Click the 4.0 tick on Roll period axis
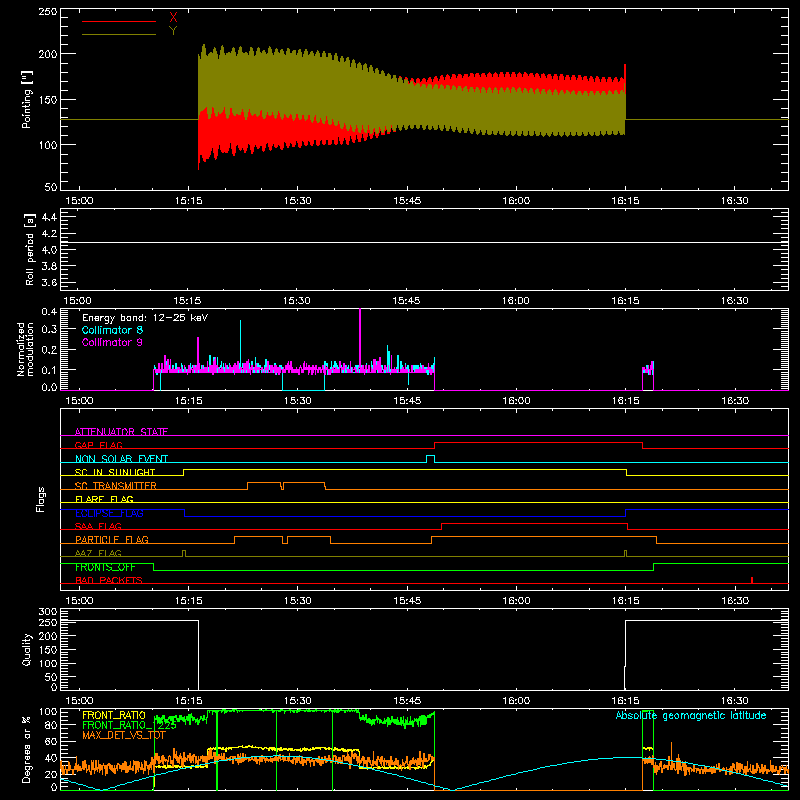Image resolution: width=800 pixels, height=800 pixels. (x=49, y=249)
